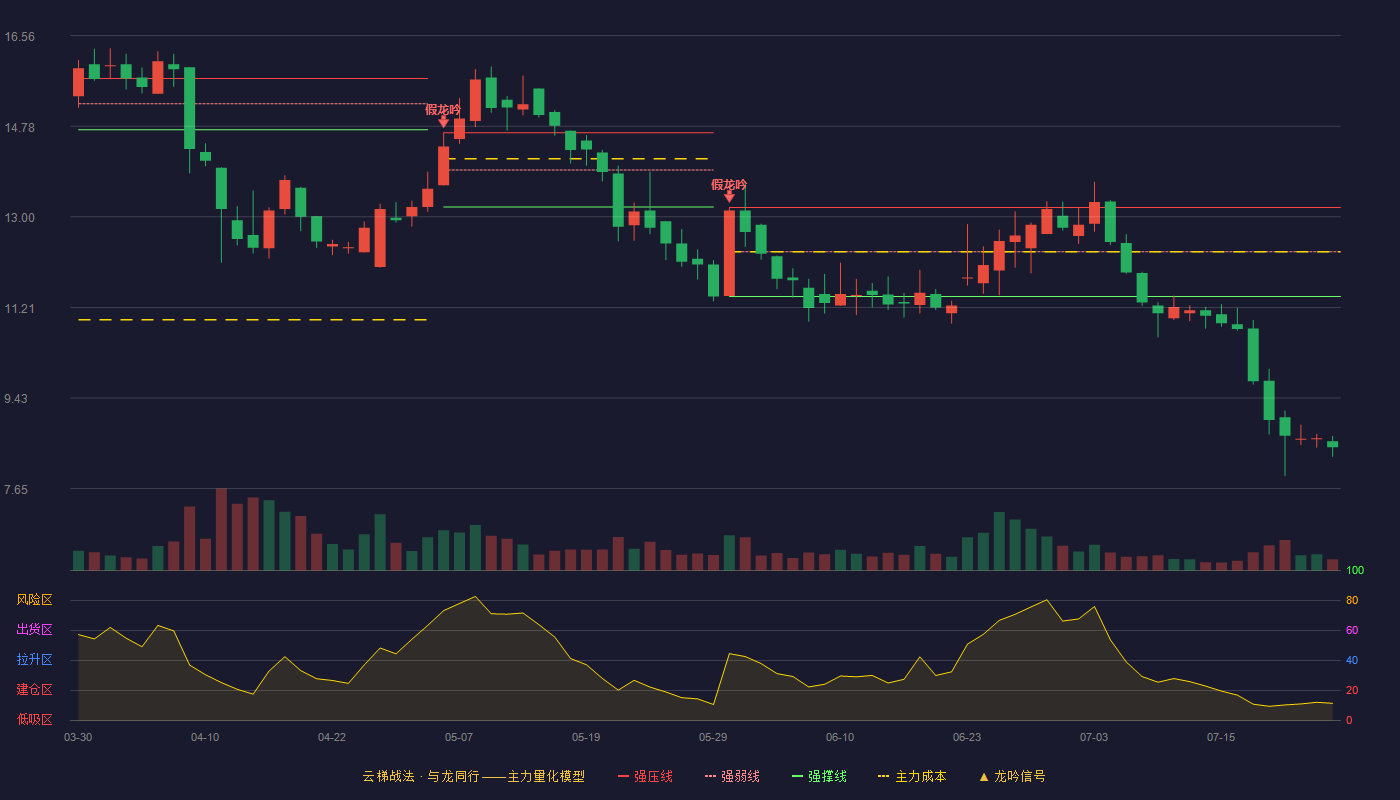Click the 40 indicator scale value

tap(1352, 660)
